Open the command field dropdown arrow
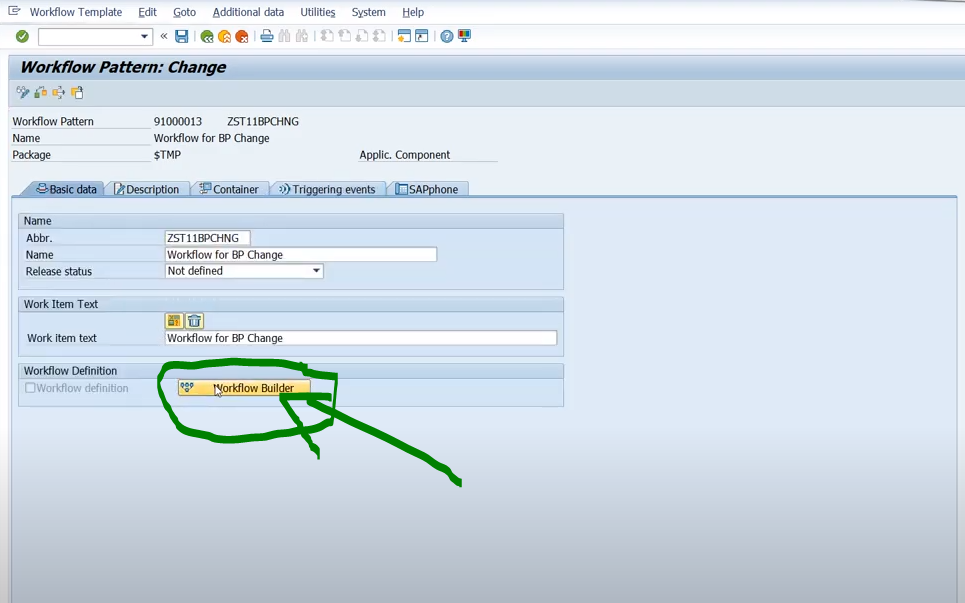Image resolution: width=965 pixels, height=603 pixels. [x=144, y=36]
